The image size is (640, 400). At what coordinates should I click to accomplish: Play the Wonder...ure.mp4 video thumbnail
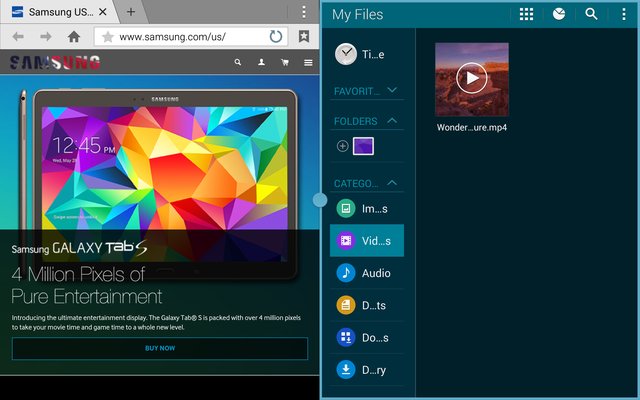472,79
